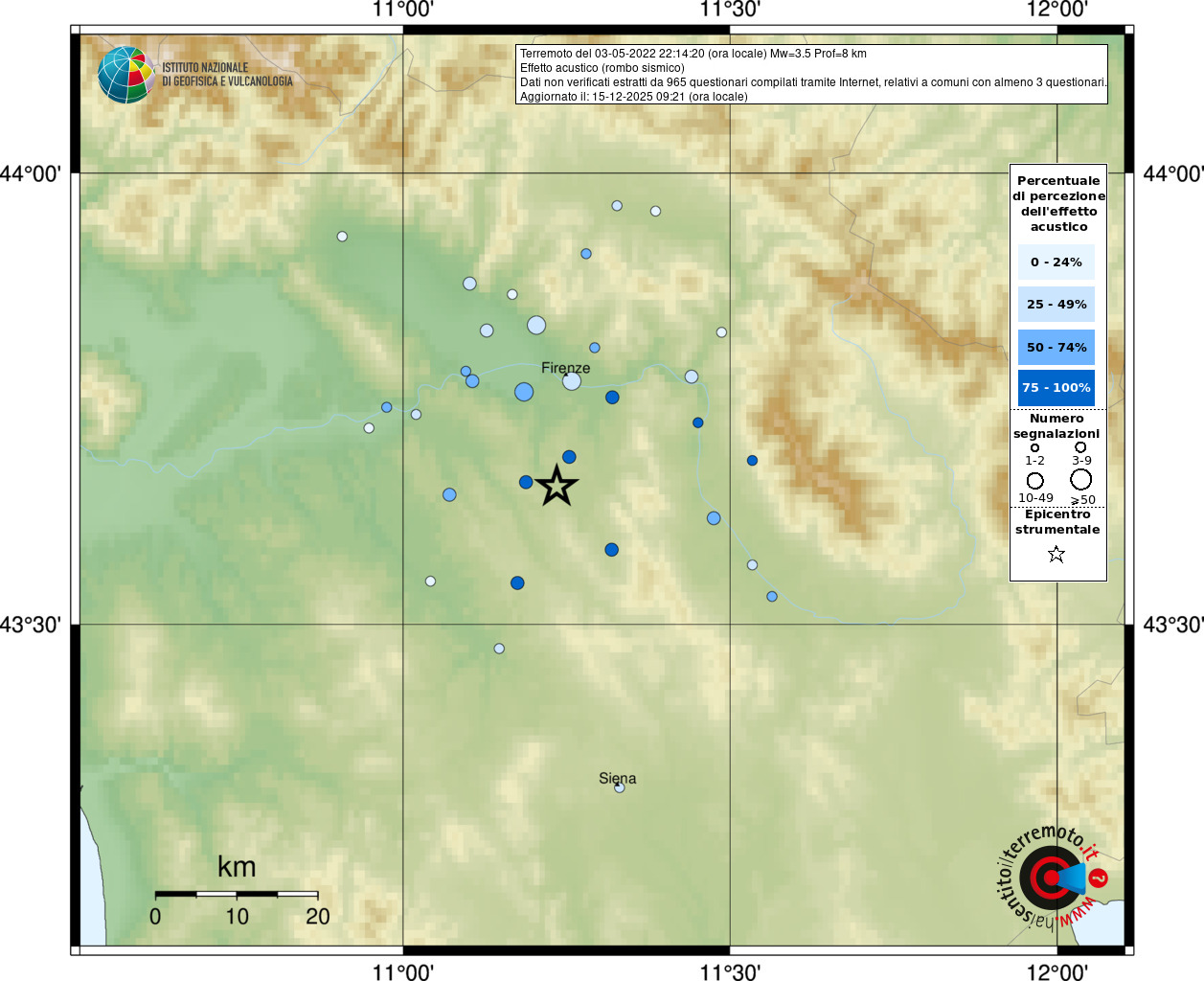Pick the 25 - 49% legend color swatch
The image size is (1204, 981).
(1056, 304)
